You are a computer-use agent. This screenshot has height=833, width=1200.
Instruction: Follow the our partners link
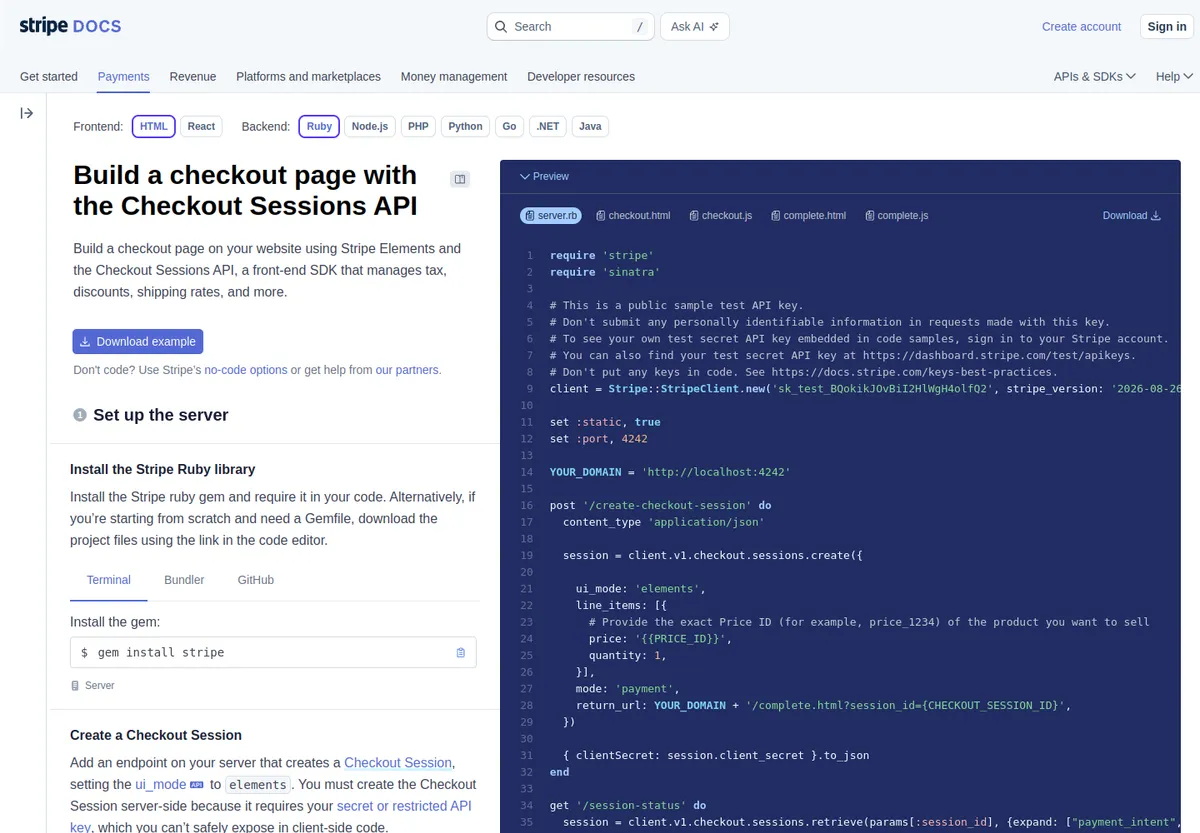click(x=407, y=370)
